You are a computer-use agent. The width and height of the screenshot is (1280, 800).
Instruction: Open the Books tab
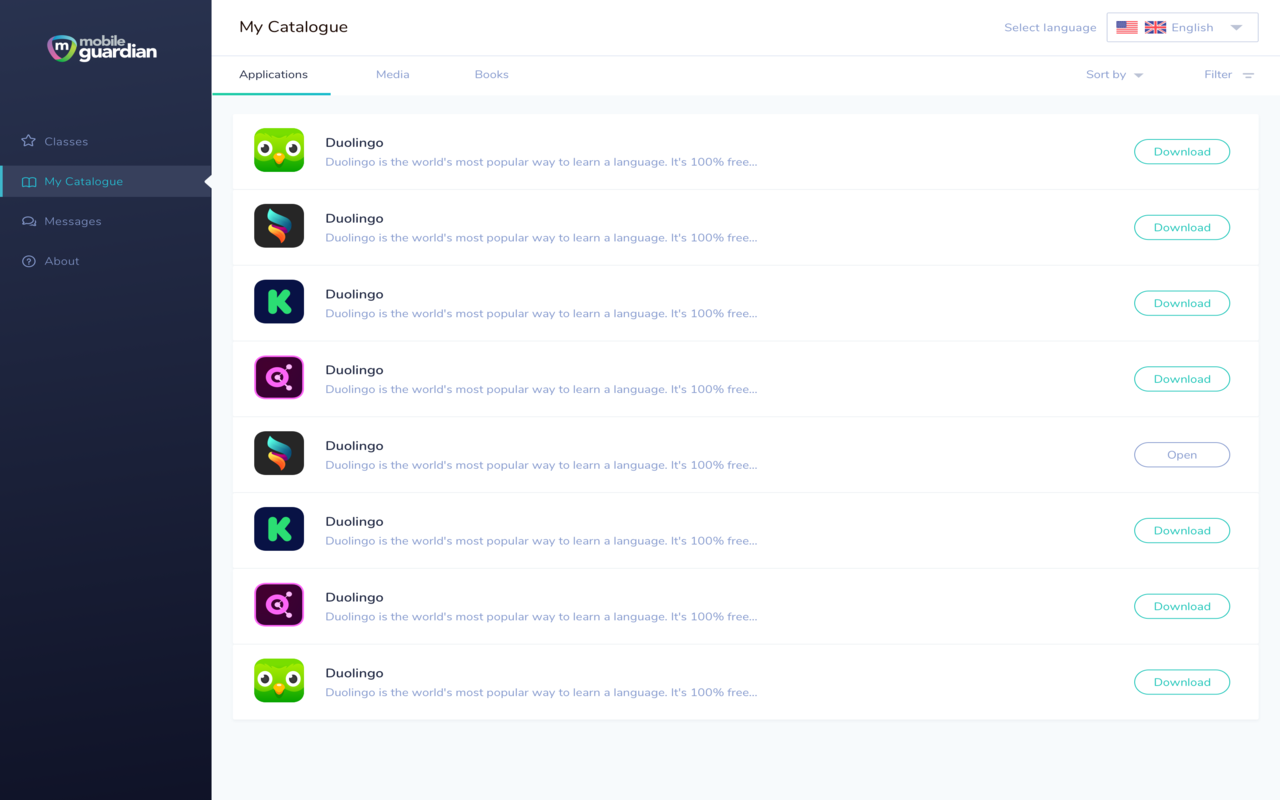tap(491, 75)
